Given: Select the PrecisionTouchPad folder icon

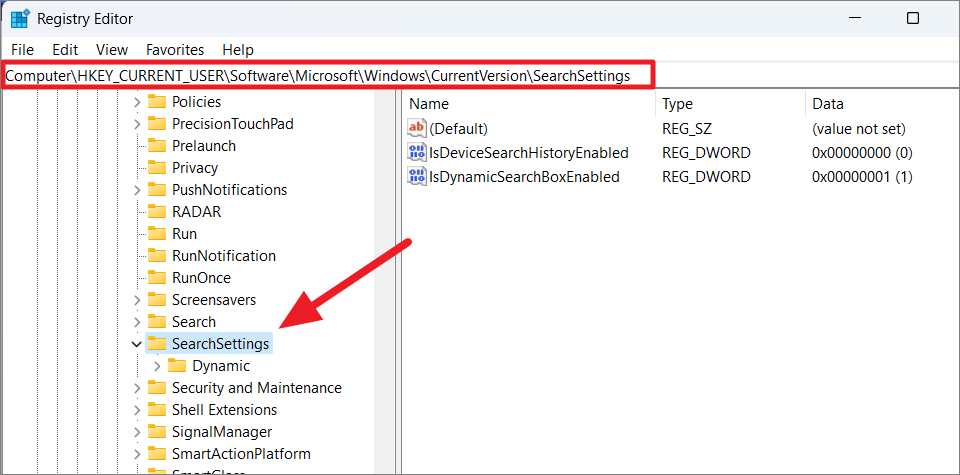Looking at the screenshot, I should tap(157, 124).
